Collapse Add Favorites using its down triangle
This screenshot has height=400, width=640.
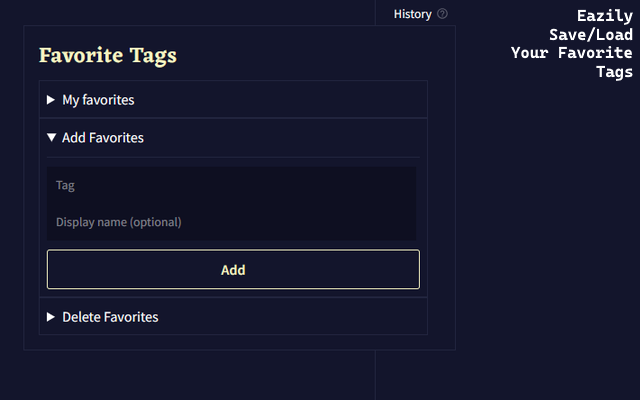pos(51,138)
